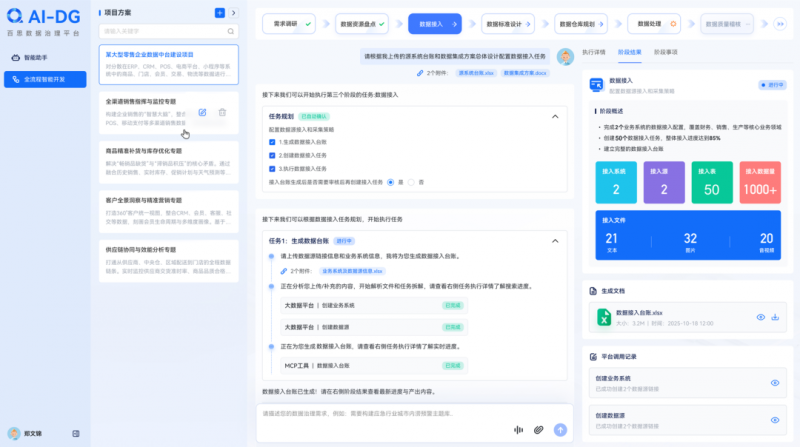This screenshot has height=447, width=800.
Task: Uncheck 2.创建数据接入任务
Action: (x=272, y=156)
